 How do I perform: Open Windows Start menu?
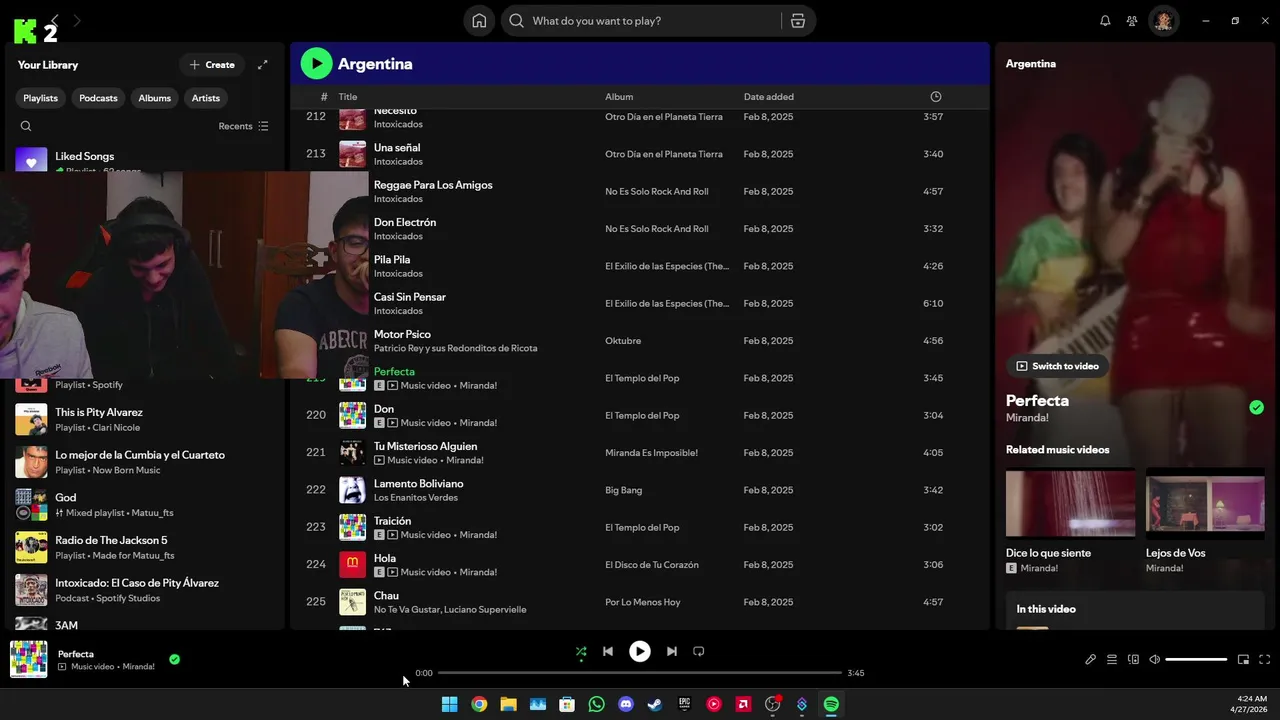pos(450,704)
